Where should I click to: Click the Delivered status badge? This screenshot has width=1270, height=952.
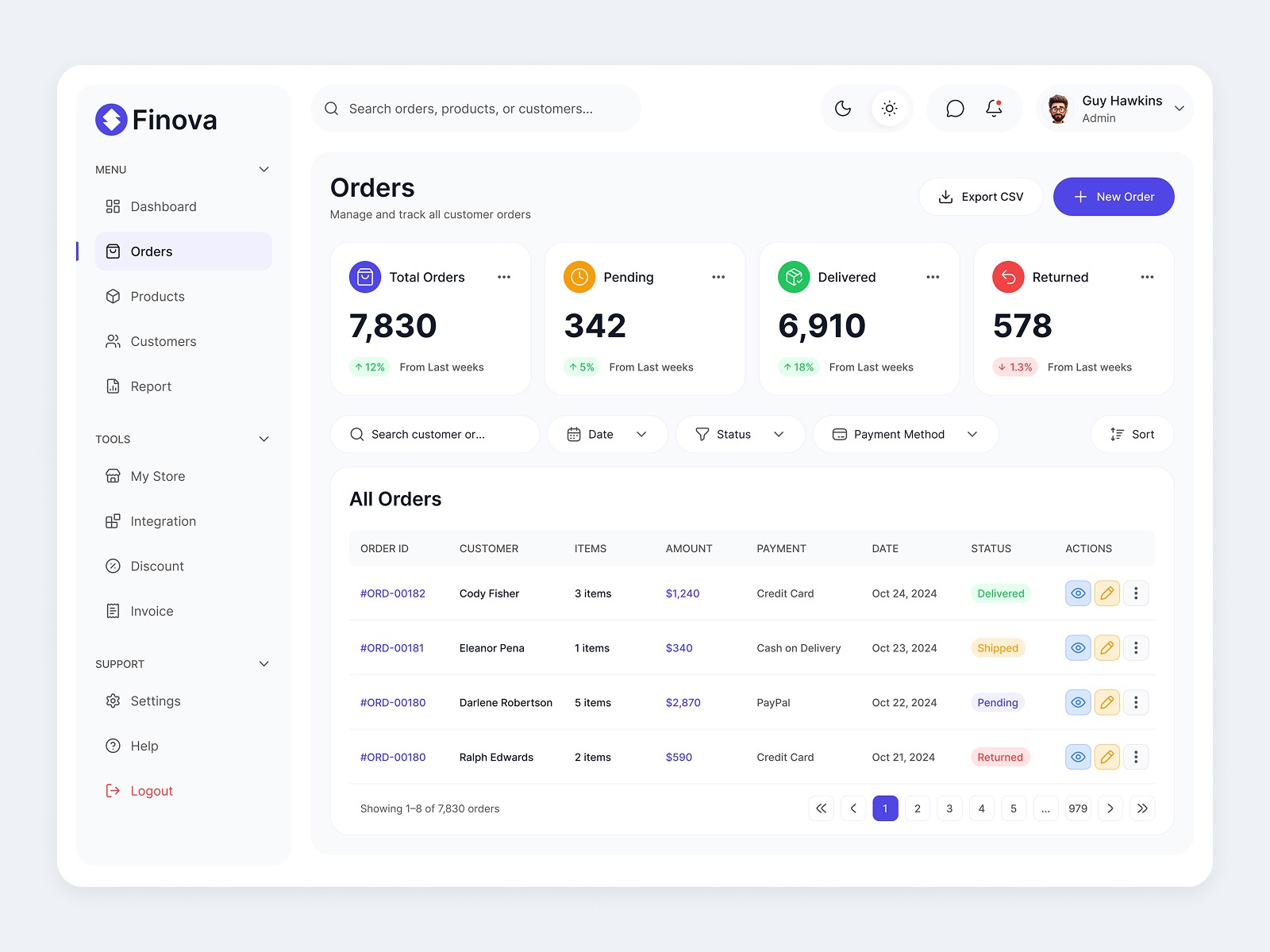pos(1001,593)
